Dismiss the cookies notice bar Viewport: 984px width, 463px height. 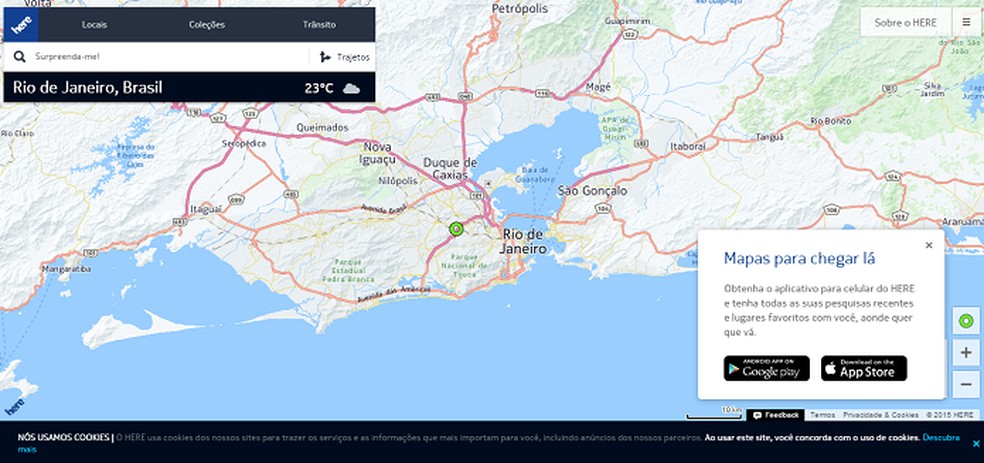[975, 444]
